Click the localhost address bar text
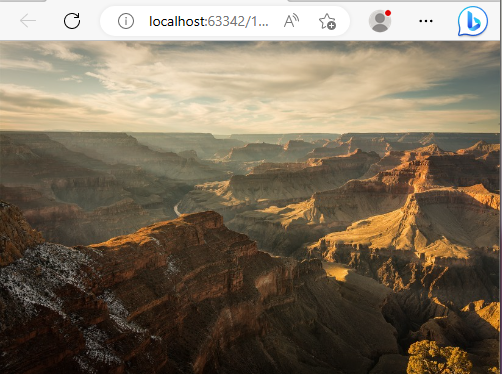Image resolution: width=502 pixels, height=374 pixels. (209, 22)
